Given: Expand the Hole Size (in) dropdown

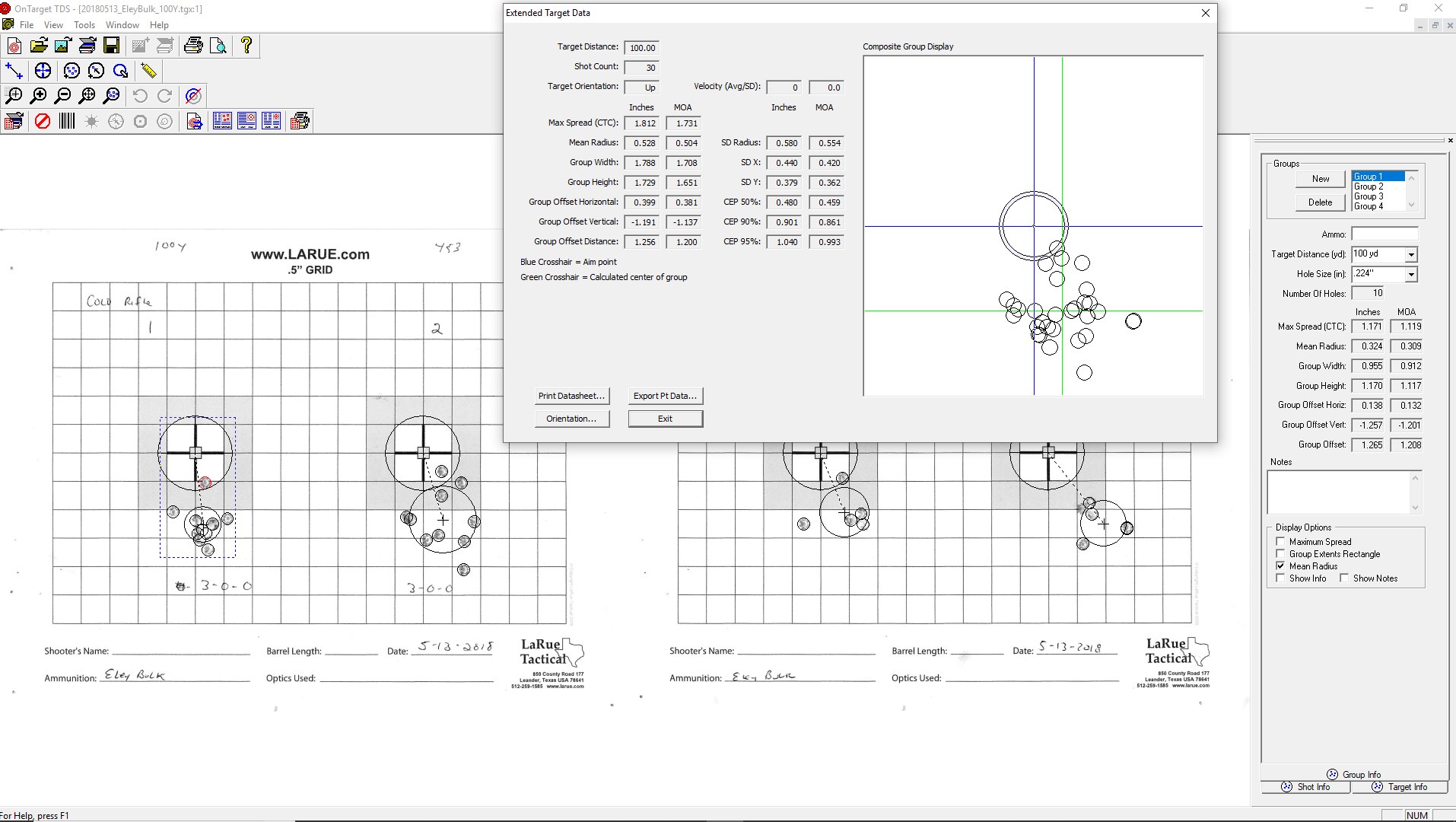Looking at the screenshot, I should (x=1411, y=274).
